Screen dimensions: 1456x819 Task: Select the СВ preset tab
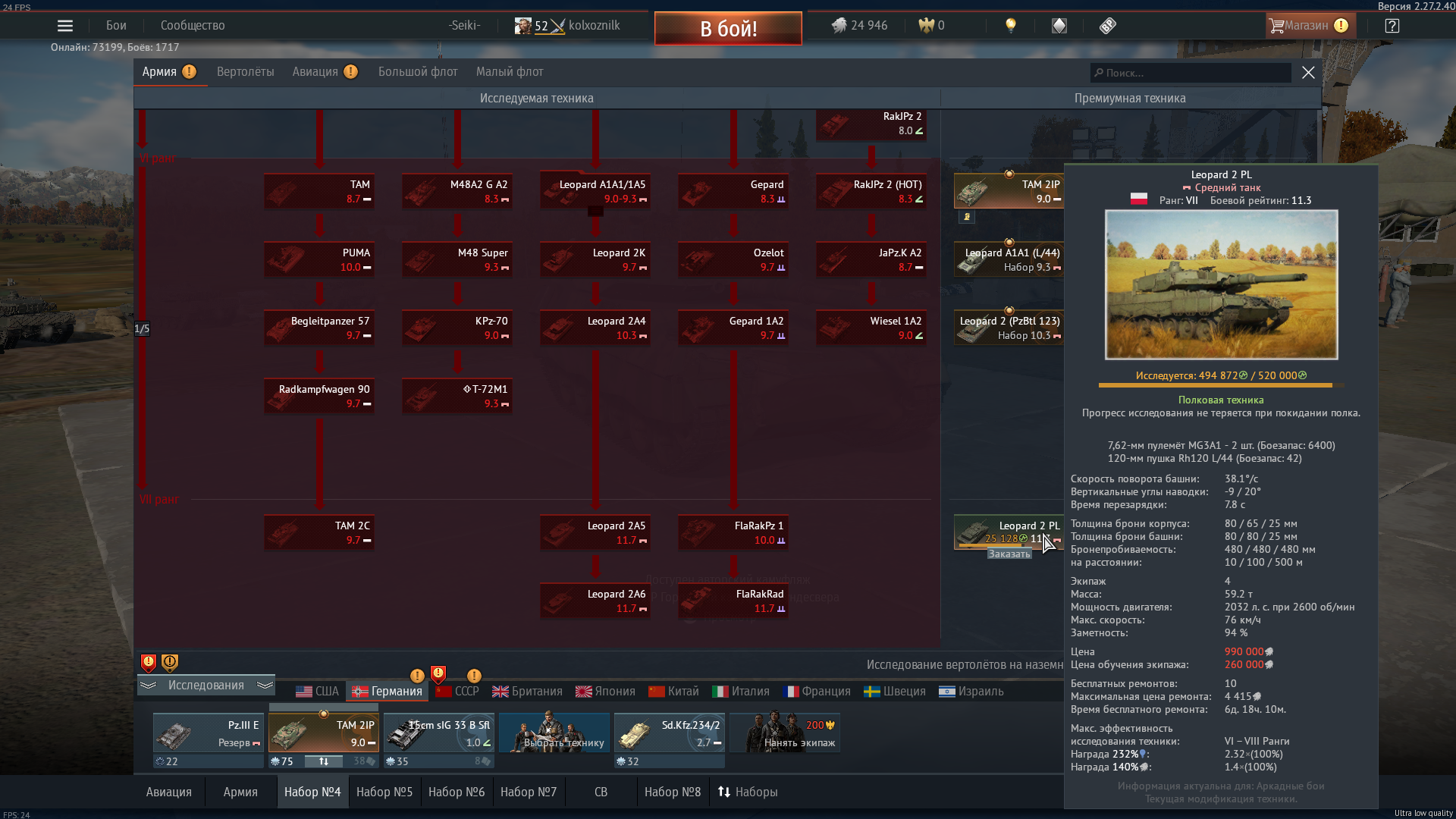point(601,792)
